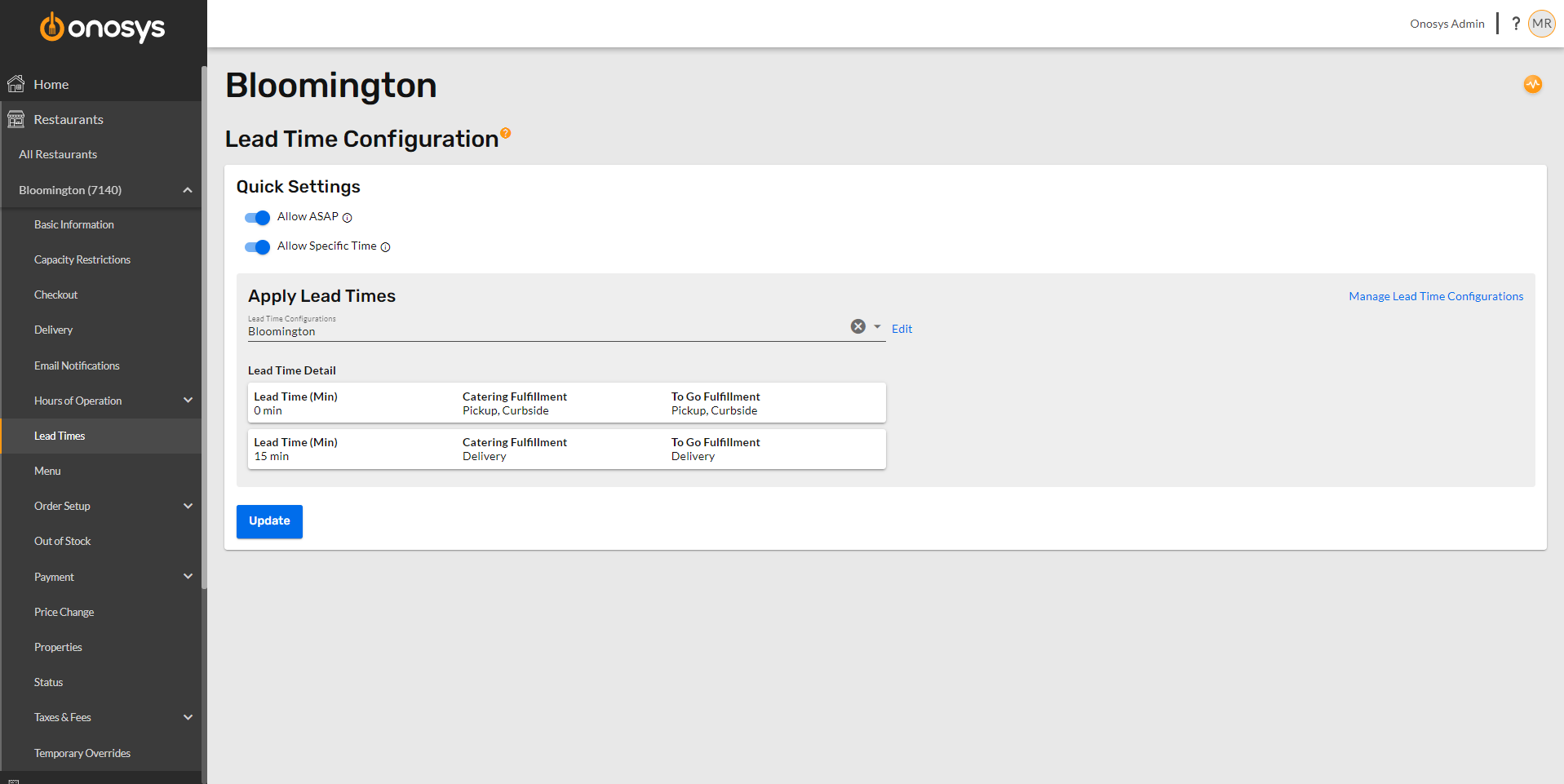
Task: Open the help question mark in the top bar
Action: tap(1515, 23)
